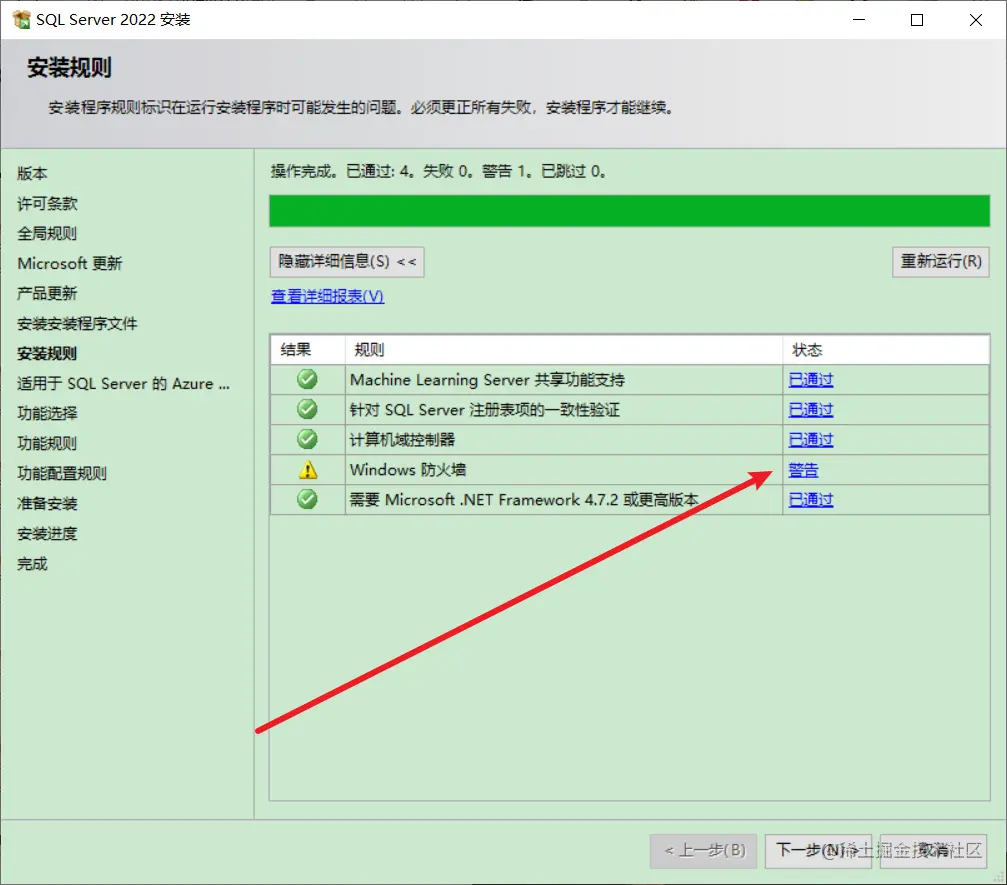Viewport: 1007px width, 885px height.
Task: Click the SQL Server setup title bar icon
Action: (x=21, y=19)
